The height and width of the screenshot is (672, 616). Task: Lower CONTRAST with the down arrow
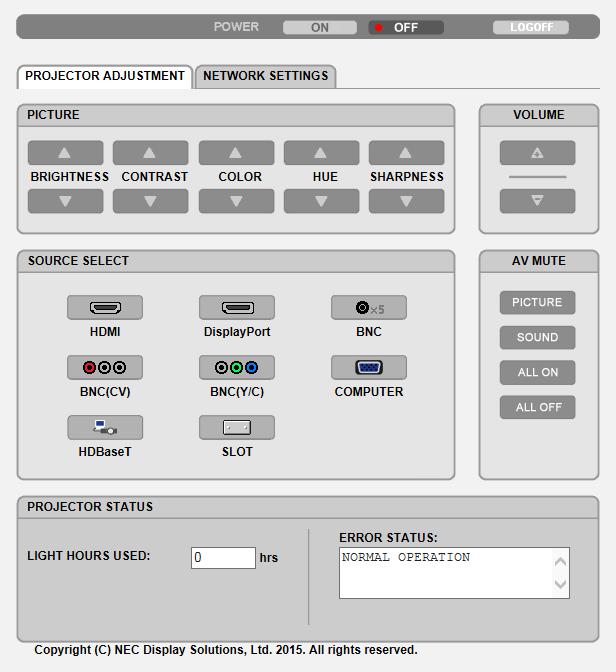(x=150, y=201)
